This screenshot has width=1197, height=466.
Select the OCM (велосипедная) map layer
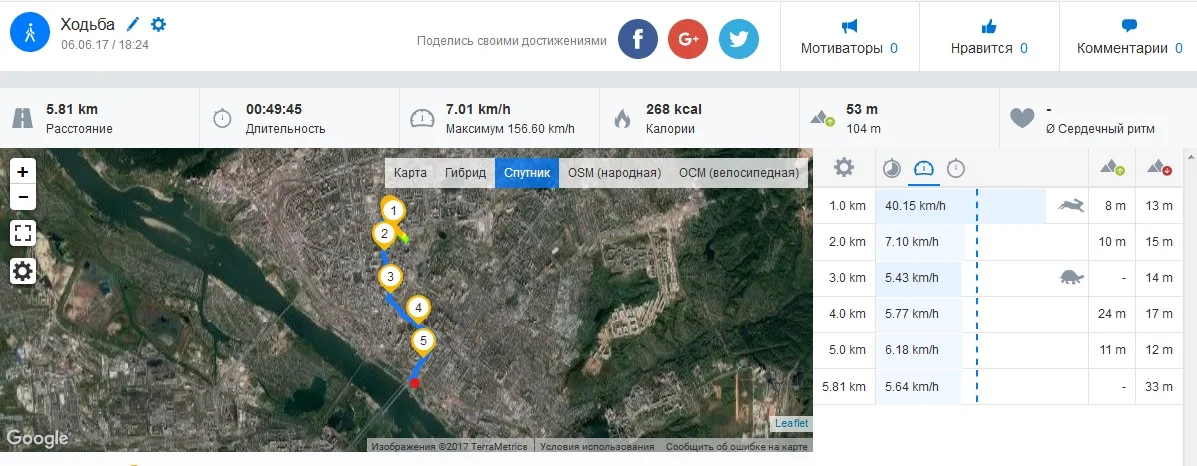click(x=739, y=173)
